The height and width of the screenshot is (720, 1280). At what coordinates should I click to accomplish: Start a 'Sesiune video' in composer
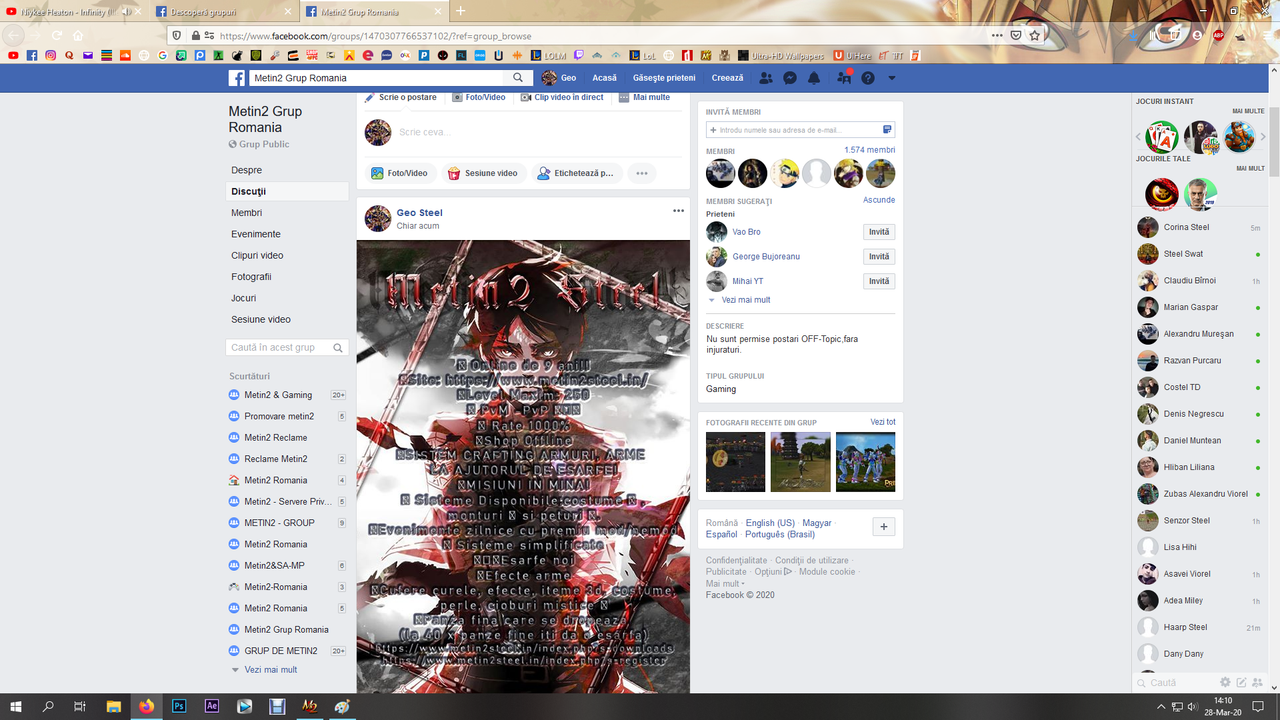482,173
